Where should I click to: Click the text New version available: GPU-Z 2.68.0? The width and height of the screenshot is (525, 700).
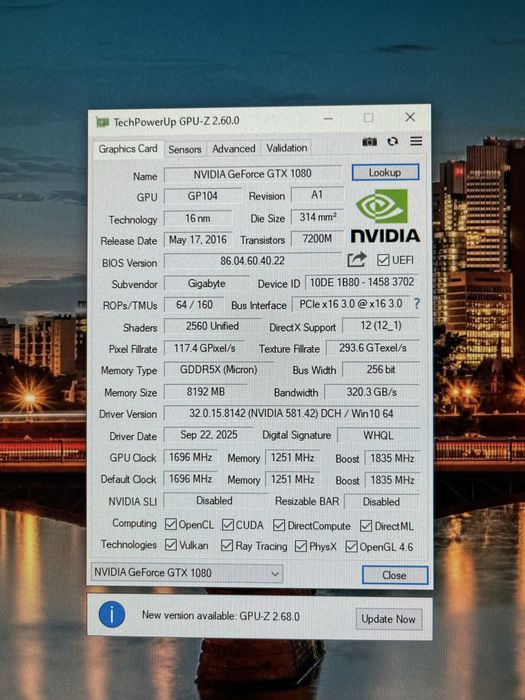221,616
